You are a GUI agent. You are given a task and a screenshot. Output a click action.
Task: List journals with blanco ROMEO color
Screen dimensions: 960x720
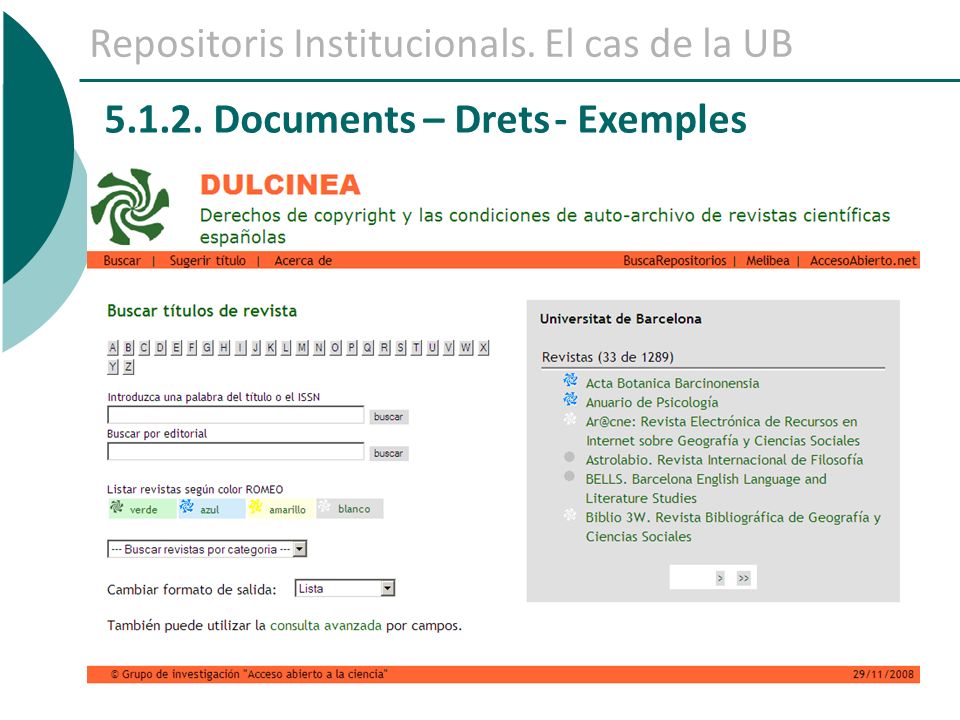[x=350, y=509]
